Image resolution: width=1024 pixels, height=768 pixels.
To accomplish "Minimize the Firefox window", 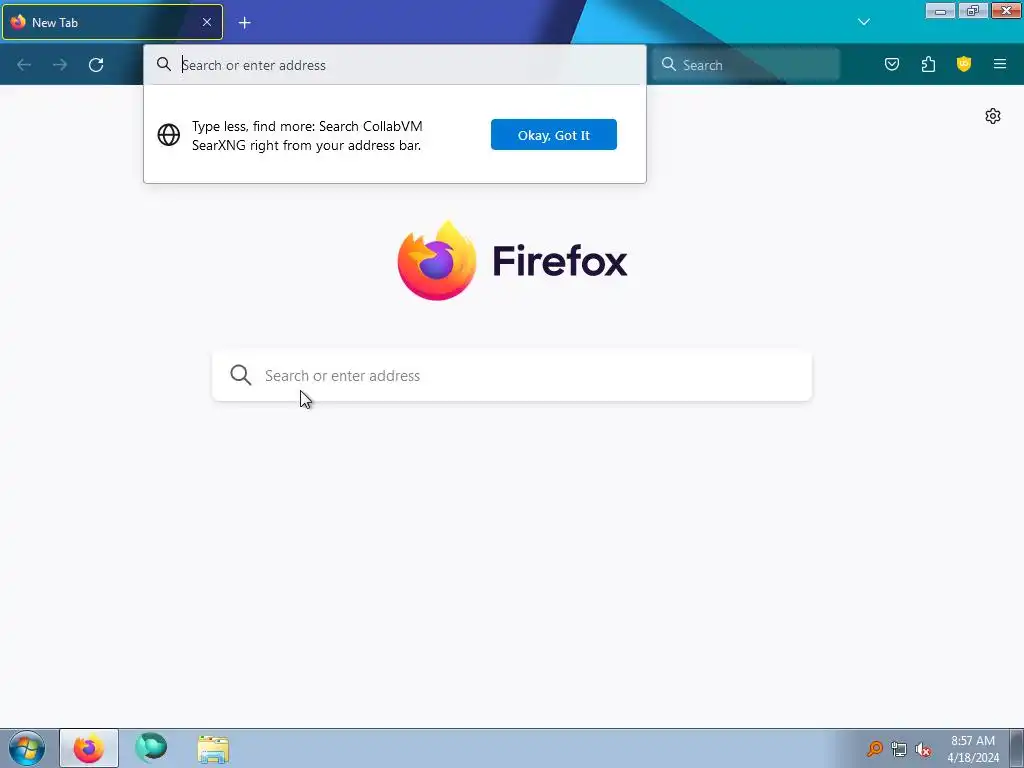I will (940, 10).
